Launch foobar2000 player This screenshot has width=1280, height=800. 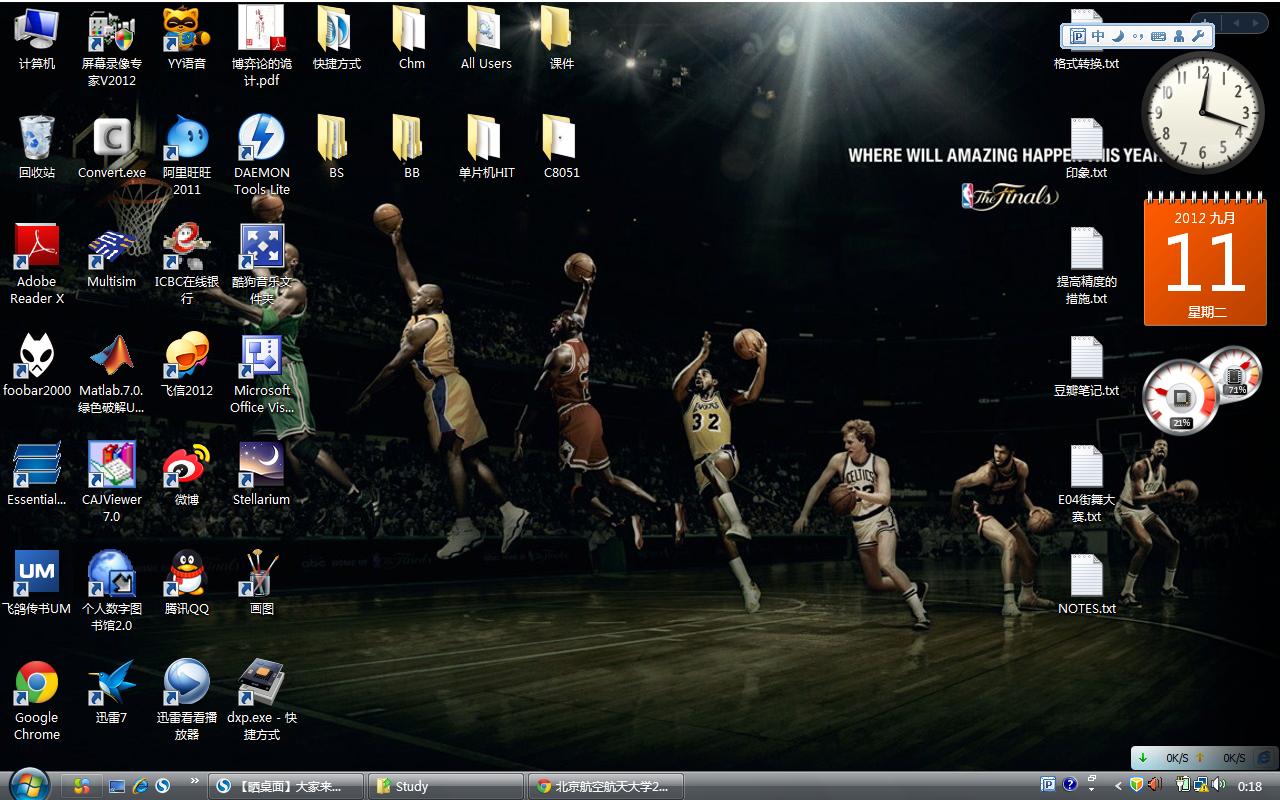37,365
